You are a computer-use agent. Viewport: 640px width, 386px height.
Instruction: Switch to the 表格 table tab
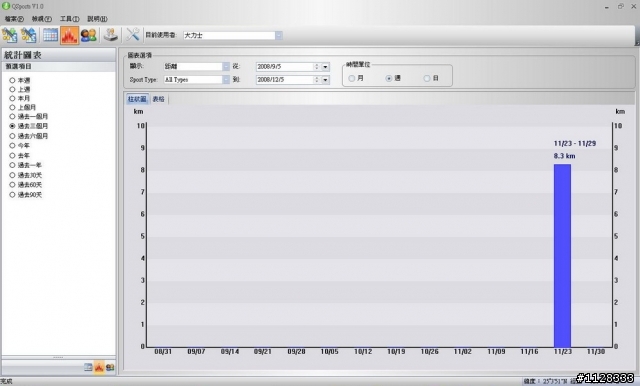coord(158,99)
